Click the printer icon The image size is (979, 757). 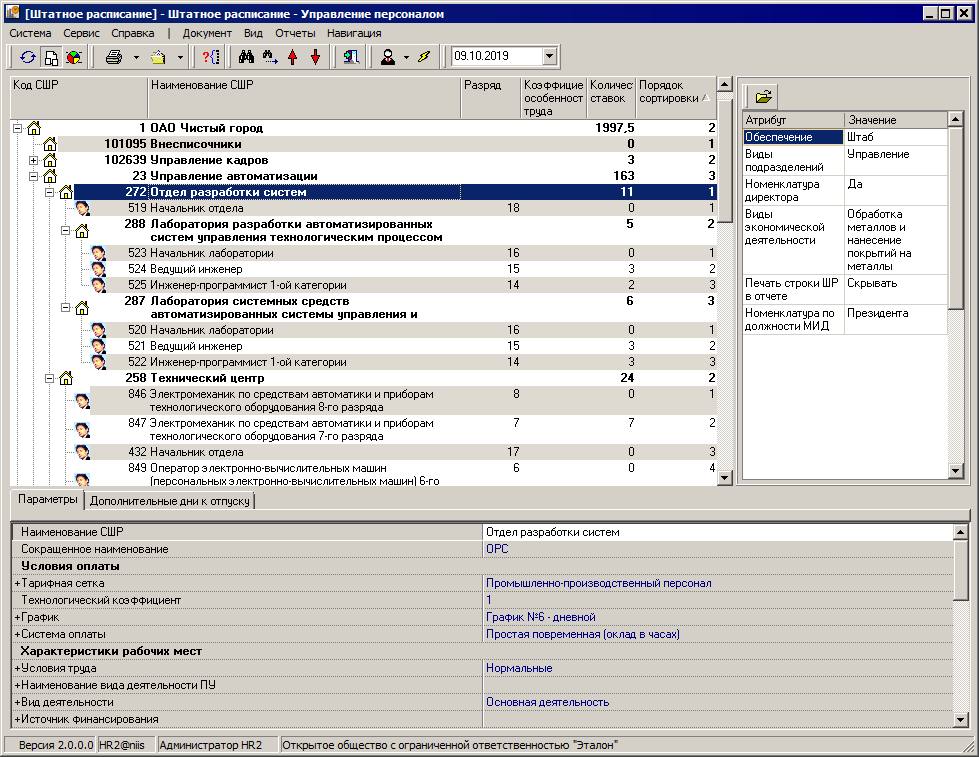114,57
